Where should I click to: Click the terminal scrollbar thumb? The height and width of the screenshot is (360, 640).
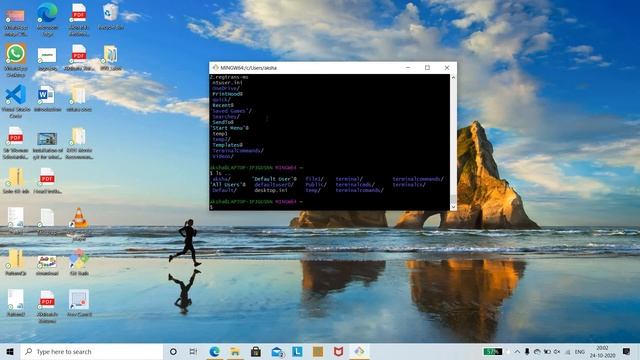453,199
